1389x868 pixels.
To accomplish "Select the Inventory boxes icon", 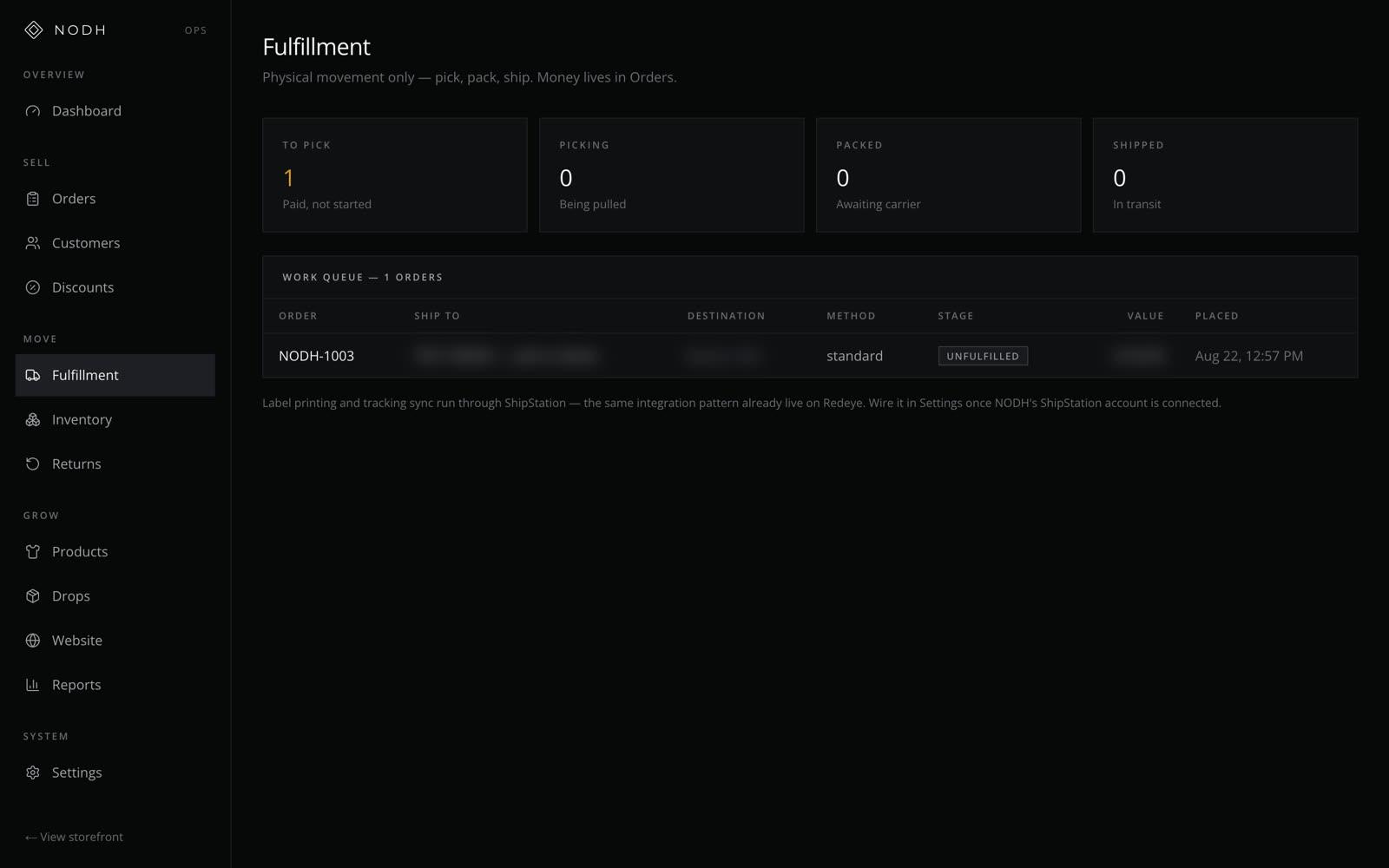I will 33,419.
